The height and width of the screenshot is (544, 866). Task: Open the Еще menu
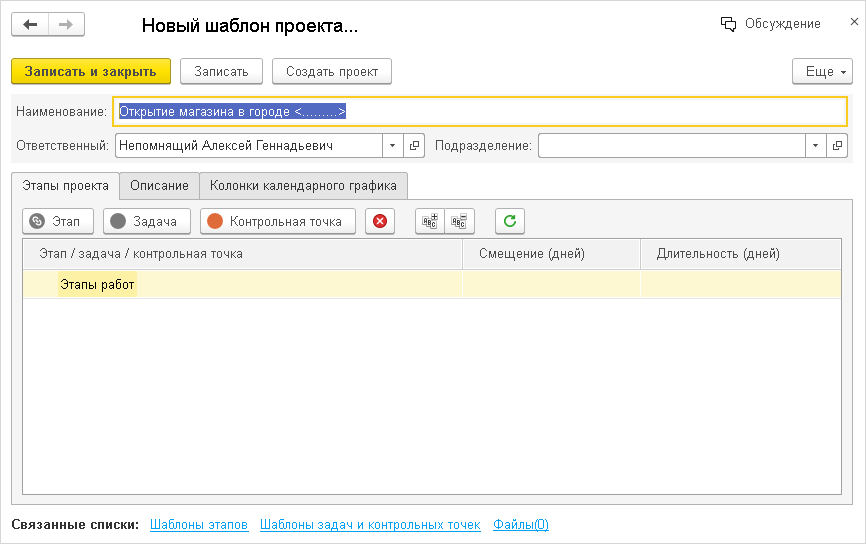coord(822,72)
